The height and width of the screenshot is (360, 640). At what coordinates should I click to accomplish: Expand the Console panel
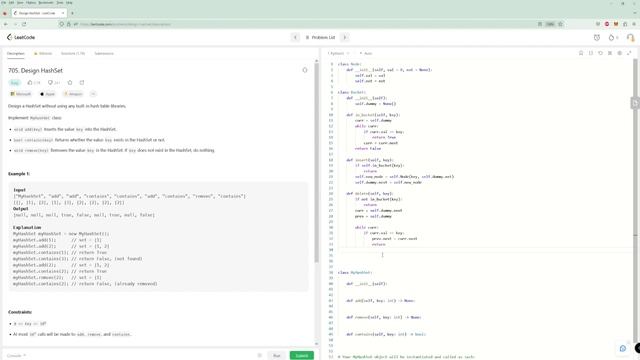click(16, 356)
